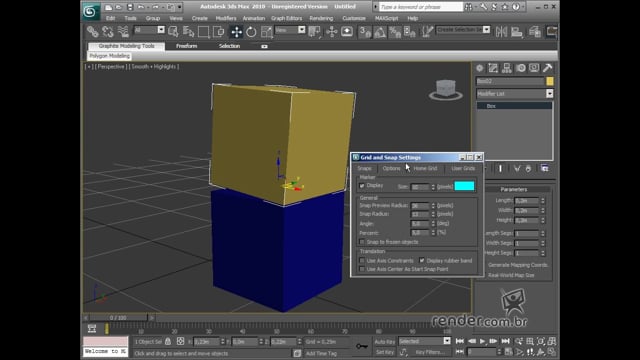Toggle the 3D Snaps button
This screenshot has height=360, width=640.
[364, 31]
